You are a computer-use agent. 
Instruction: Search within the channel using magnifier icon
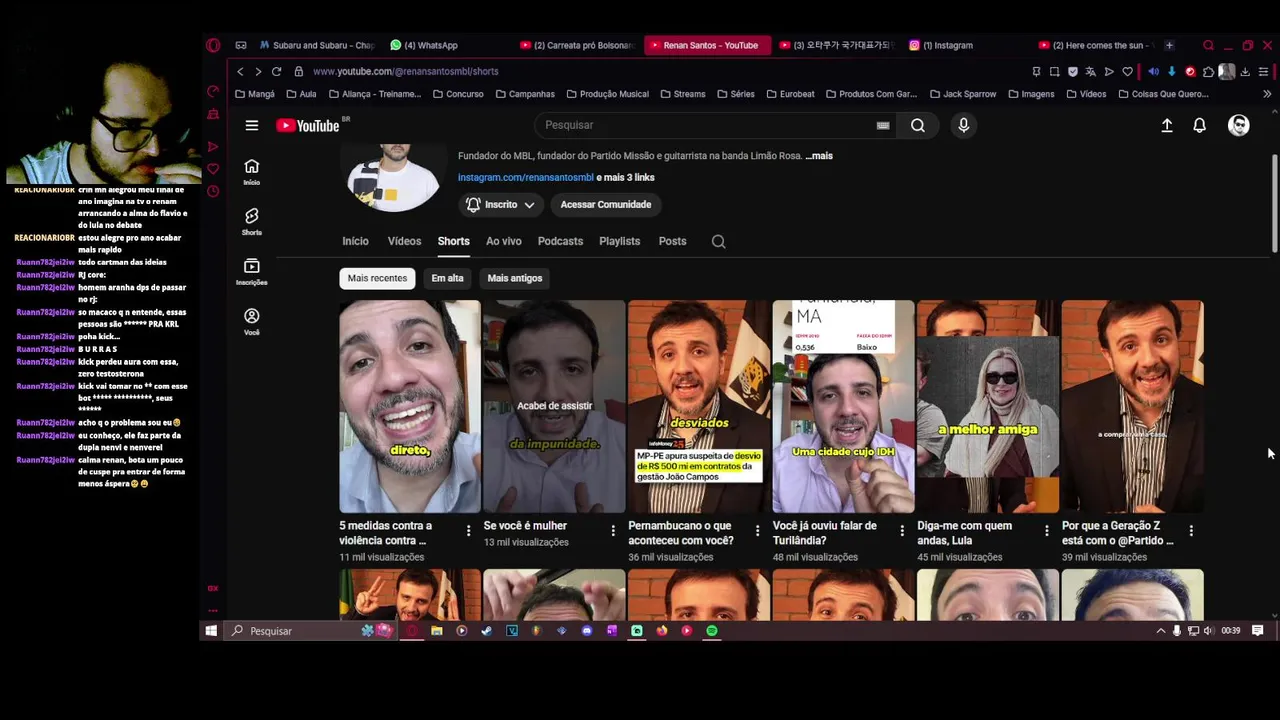pos(718,241)
